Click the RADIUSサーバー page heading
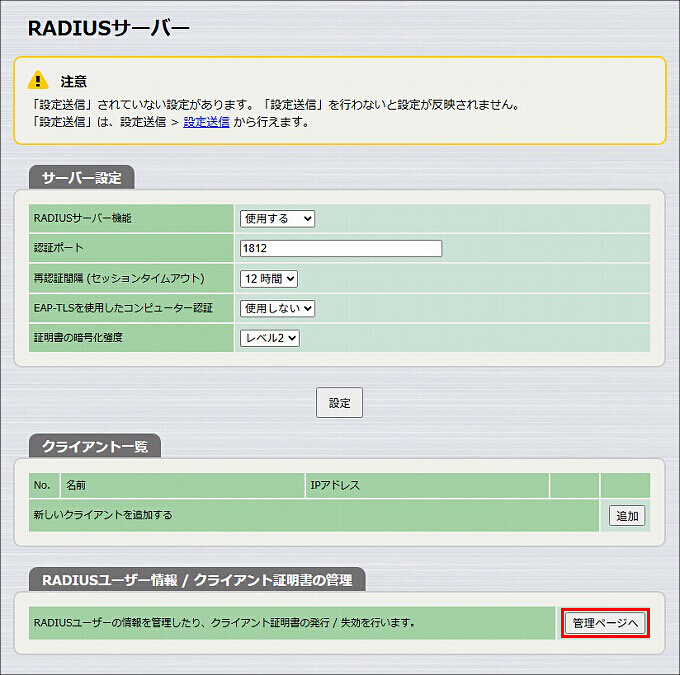The width and height of the screenshot is (680, 675). pyautogui.click(x=109, y=29)
